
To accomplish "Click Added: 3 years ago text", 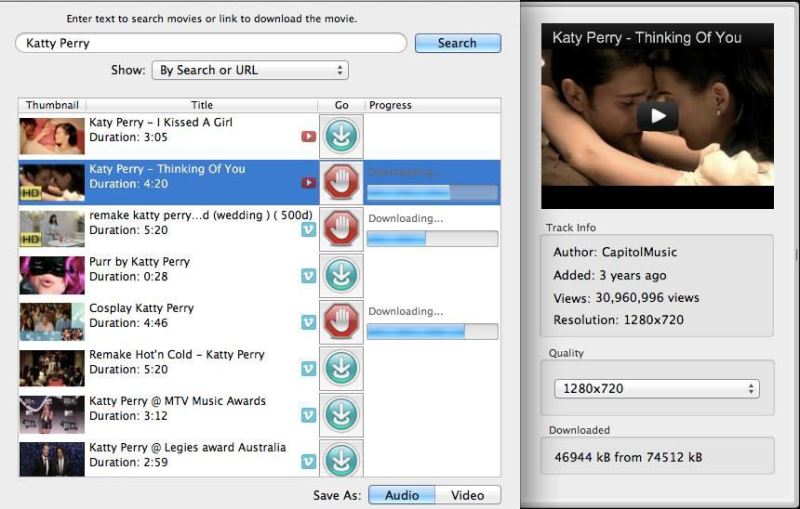I will pos(610,275).
